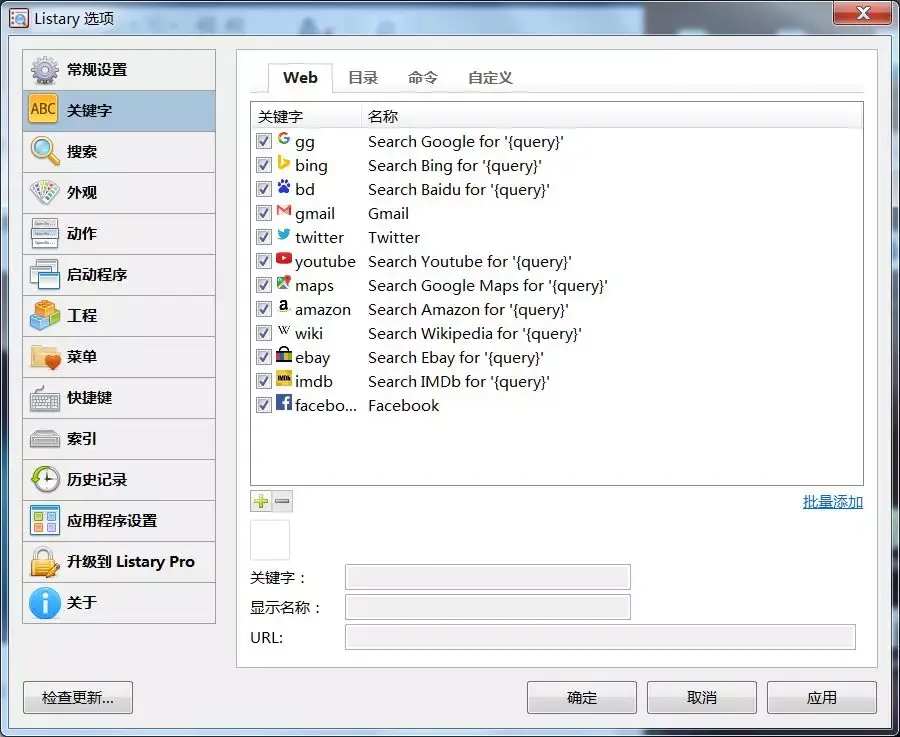Open the App Settings (应用程序设置) icon
Screen dimensions: 900x737
coord(45,520)
